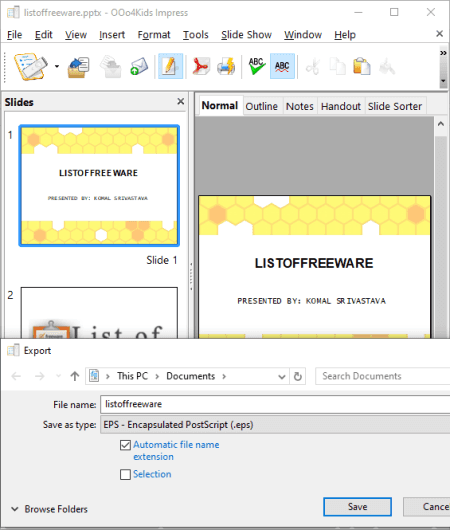450x530 pixels.
Task: Open the Tools menu
Action: click(x=196, y=35)
